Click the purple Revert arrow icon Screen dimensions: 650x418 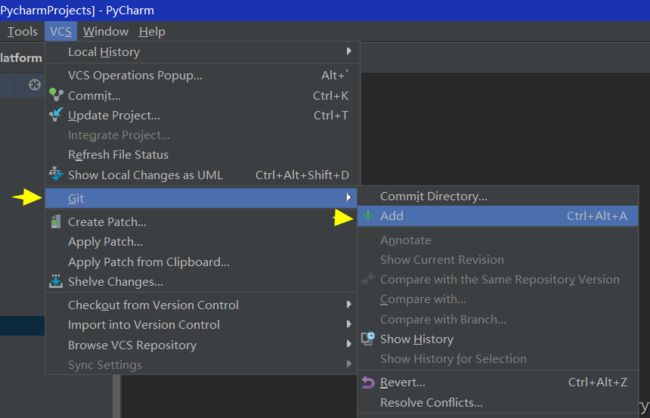pyautogui.click(x=368, y=382)
